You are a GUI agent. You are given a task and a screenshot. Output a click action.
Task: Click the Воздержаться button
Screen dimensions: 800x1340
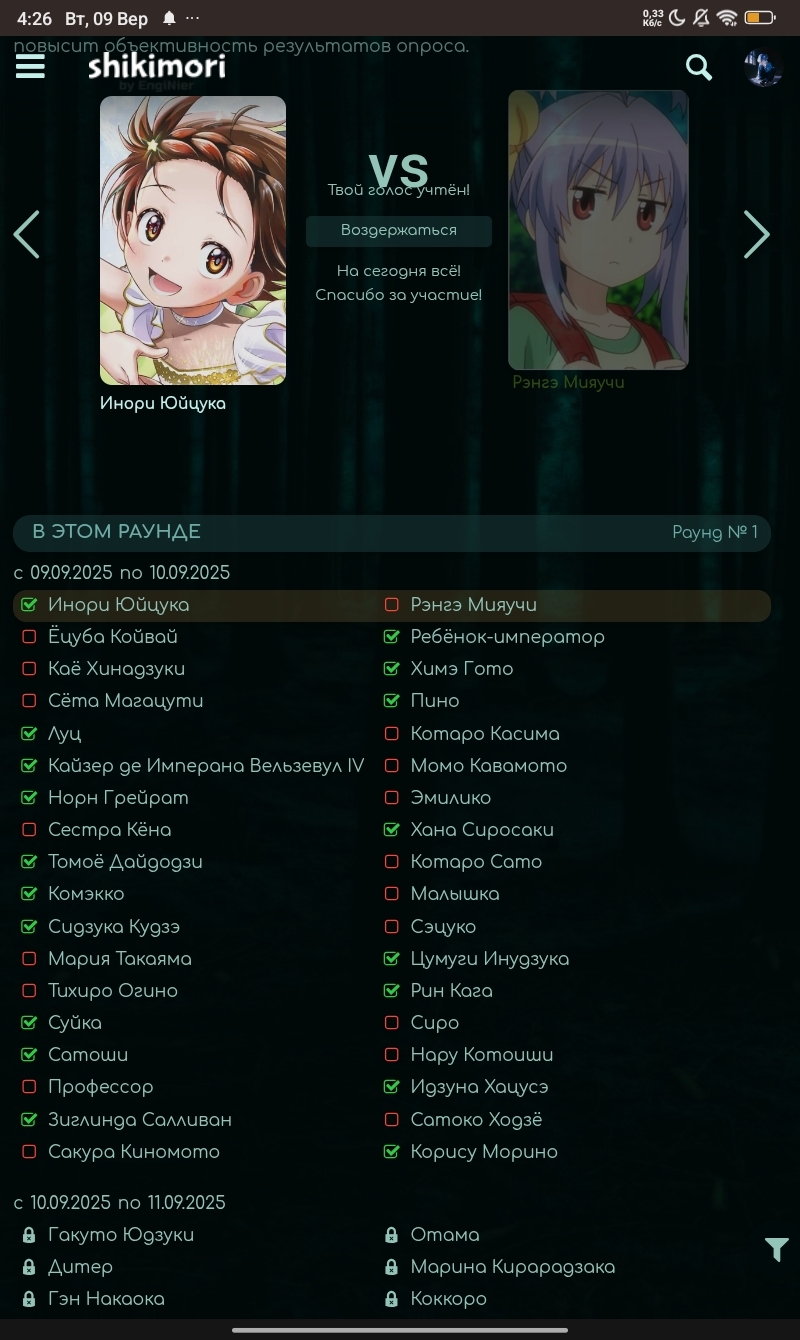click(x=399, y=230)
